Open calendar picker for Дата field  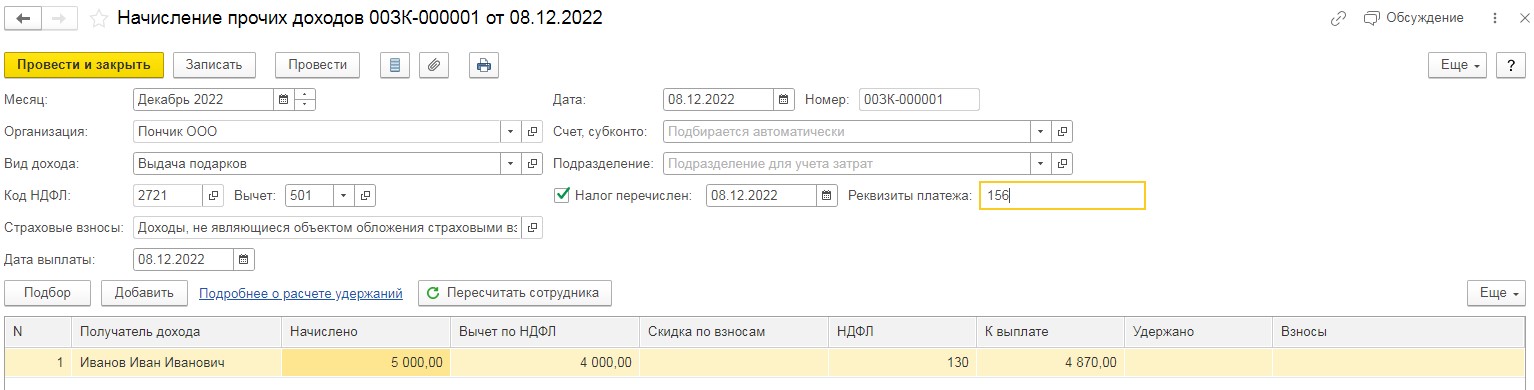click(x=785, y=100)
